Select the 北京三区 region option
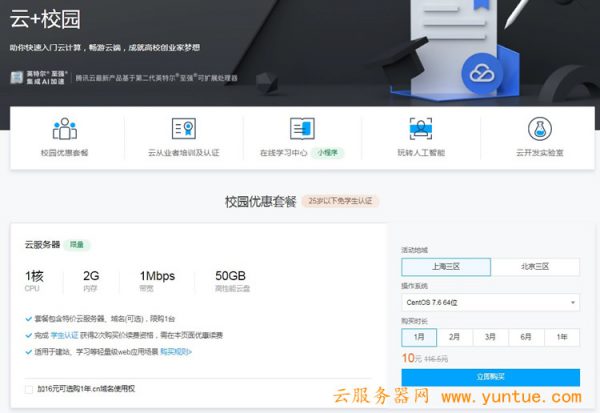This screenshot has height=413, width=600. (535, 267)
